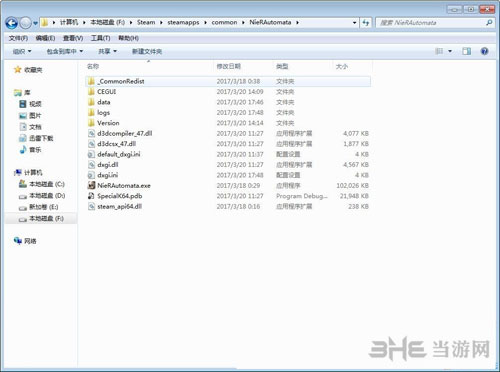This screenshot has width=500, height=372.
Task: Click the Program Debug... type cell
Action: [x=302, y=196]
